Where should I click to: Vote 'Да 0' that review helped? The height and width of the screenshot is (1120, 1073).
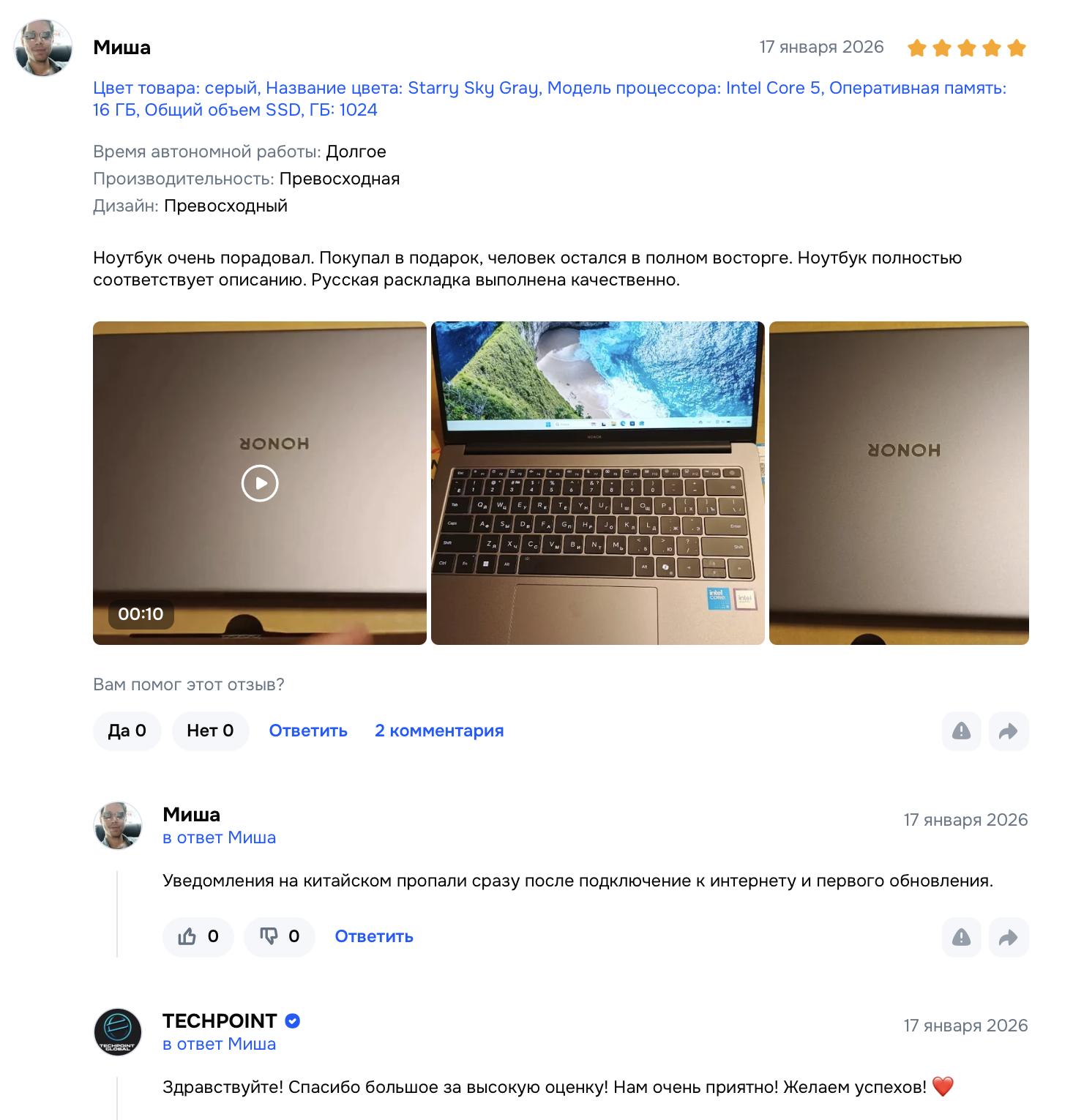click(127, 731)
